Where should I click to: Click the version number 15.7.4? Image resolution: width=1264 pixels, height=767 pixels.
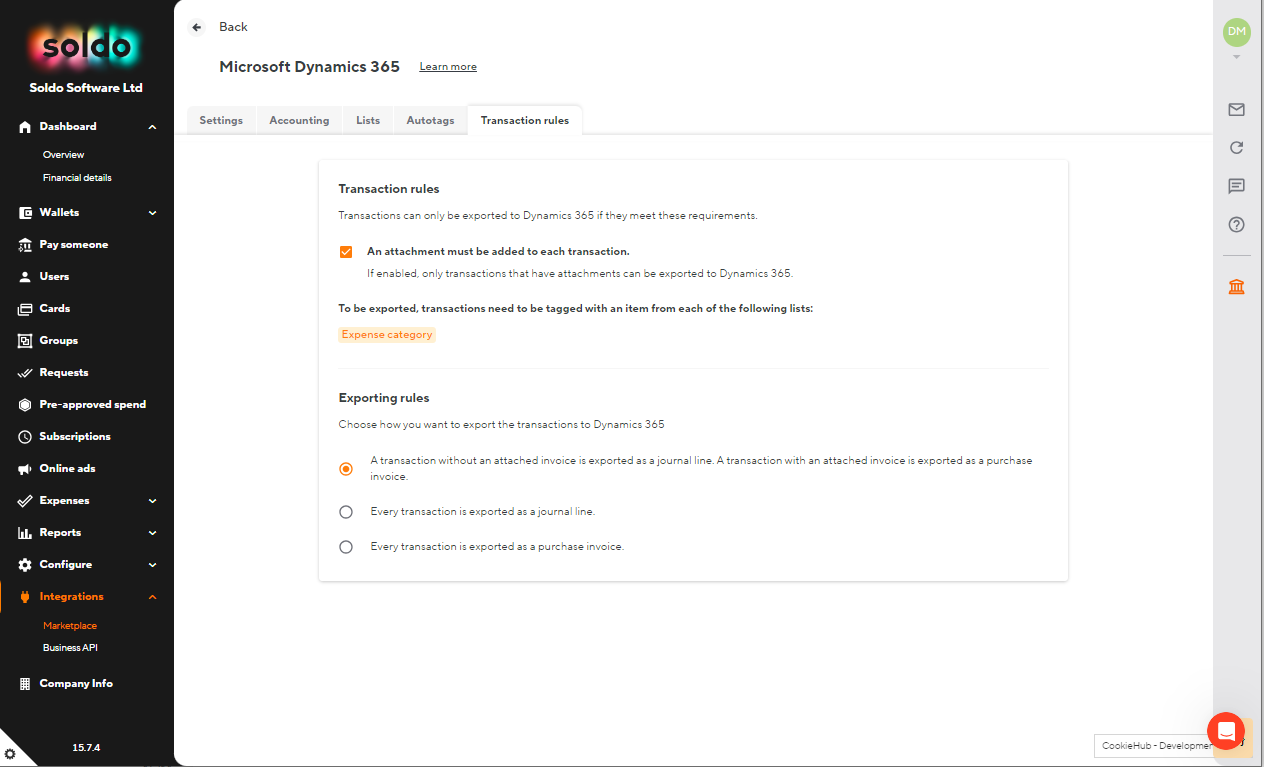point(86,748)
